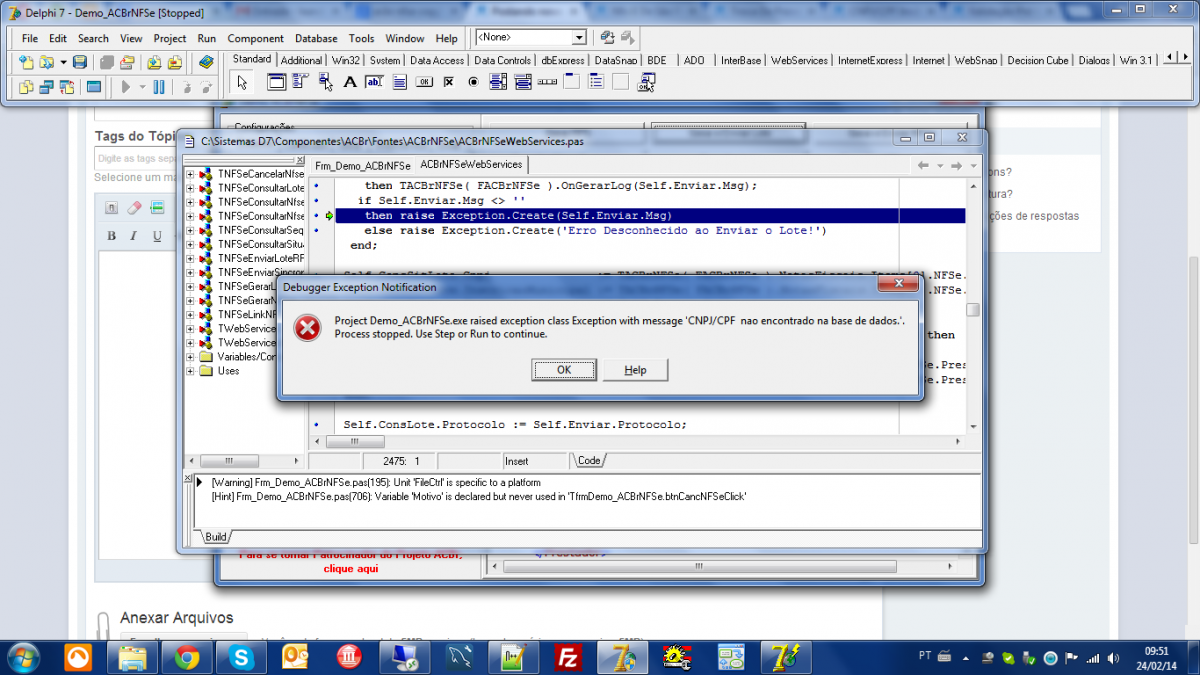1200x675 pixels.
Task: Click Google Chrome in the taskbar
Action: click(x=186, y=657)
